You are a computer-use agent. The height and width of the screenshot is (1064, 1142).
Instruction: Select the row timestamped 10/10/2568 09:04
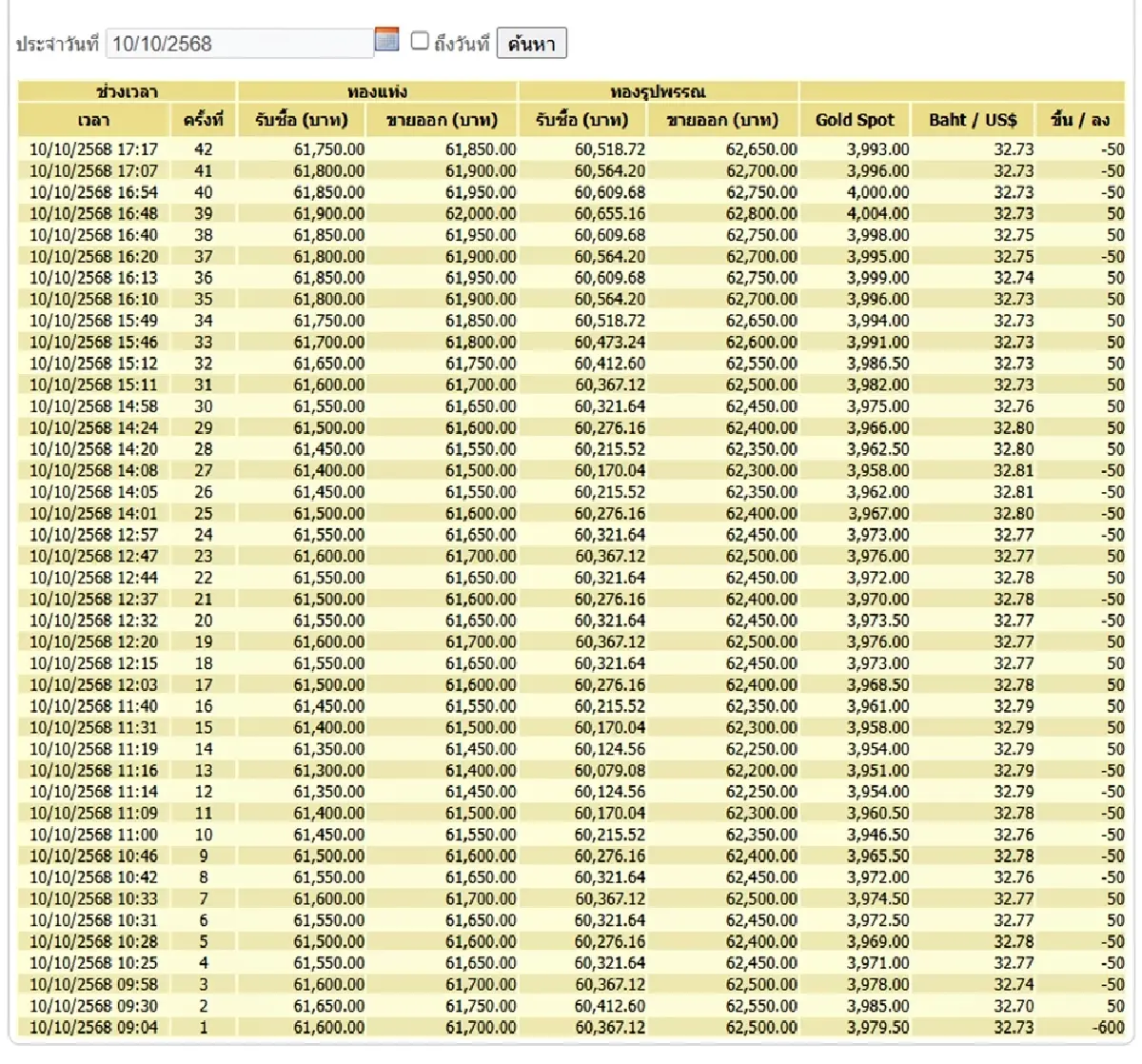coord(93,1028)
